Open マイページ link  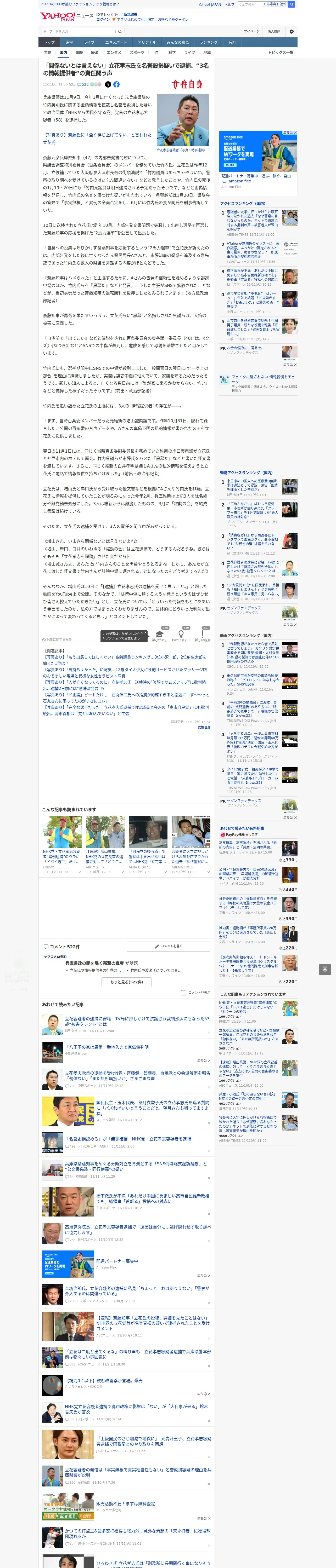pos(251,31)
